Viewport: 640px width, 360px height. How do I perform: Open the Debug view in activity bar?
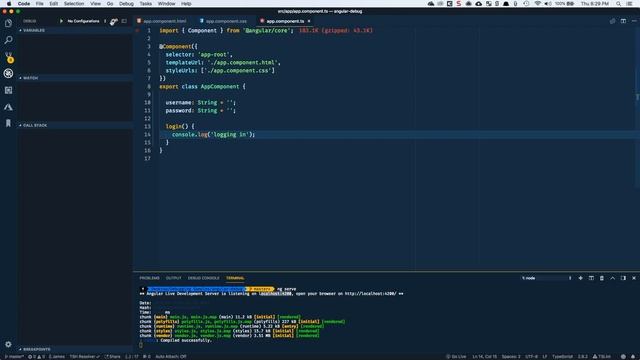pyautogui.click(x=8, y=73)
